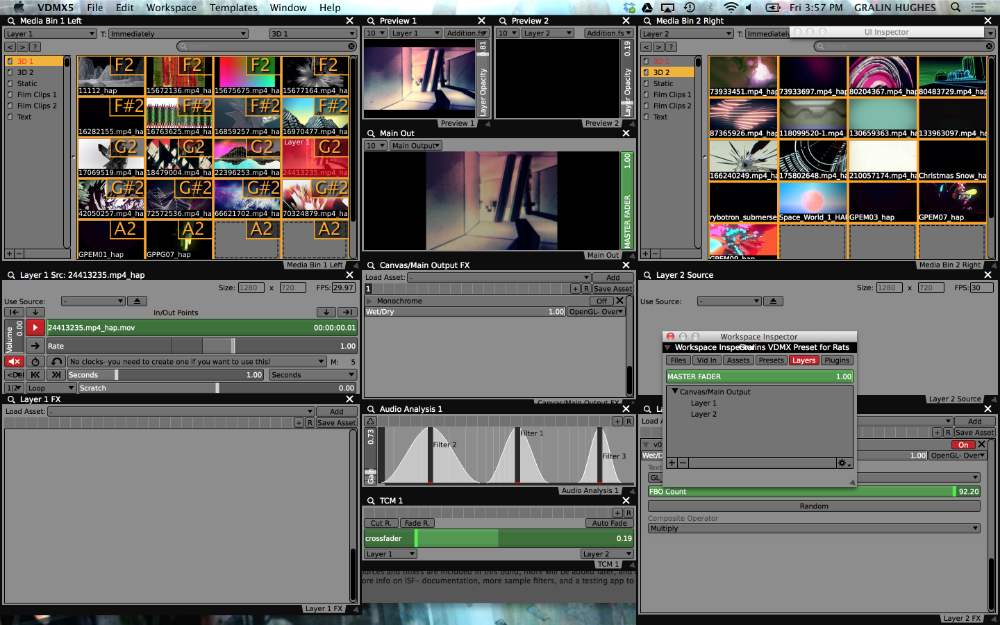Switch to Vid In tab in Workspace Inspector
The width and height of the screenshot is (1000, 625).
point(706,360)
